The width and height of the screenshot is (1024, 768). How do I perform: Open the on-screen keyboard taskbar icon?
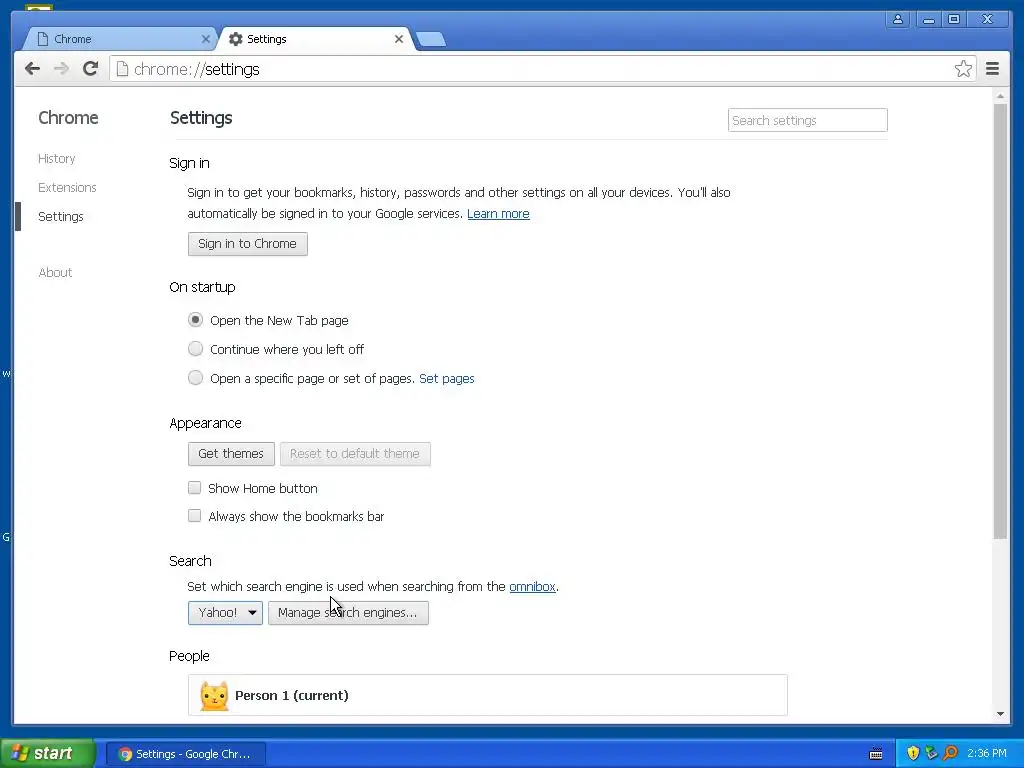[876, 754]
